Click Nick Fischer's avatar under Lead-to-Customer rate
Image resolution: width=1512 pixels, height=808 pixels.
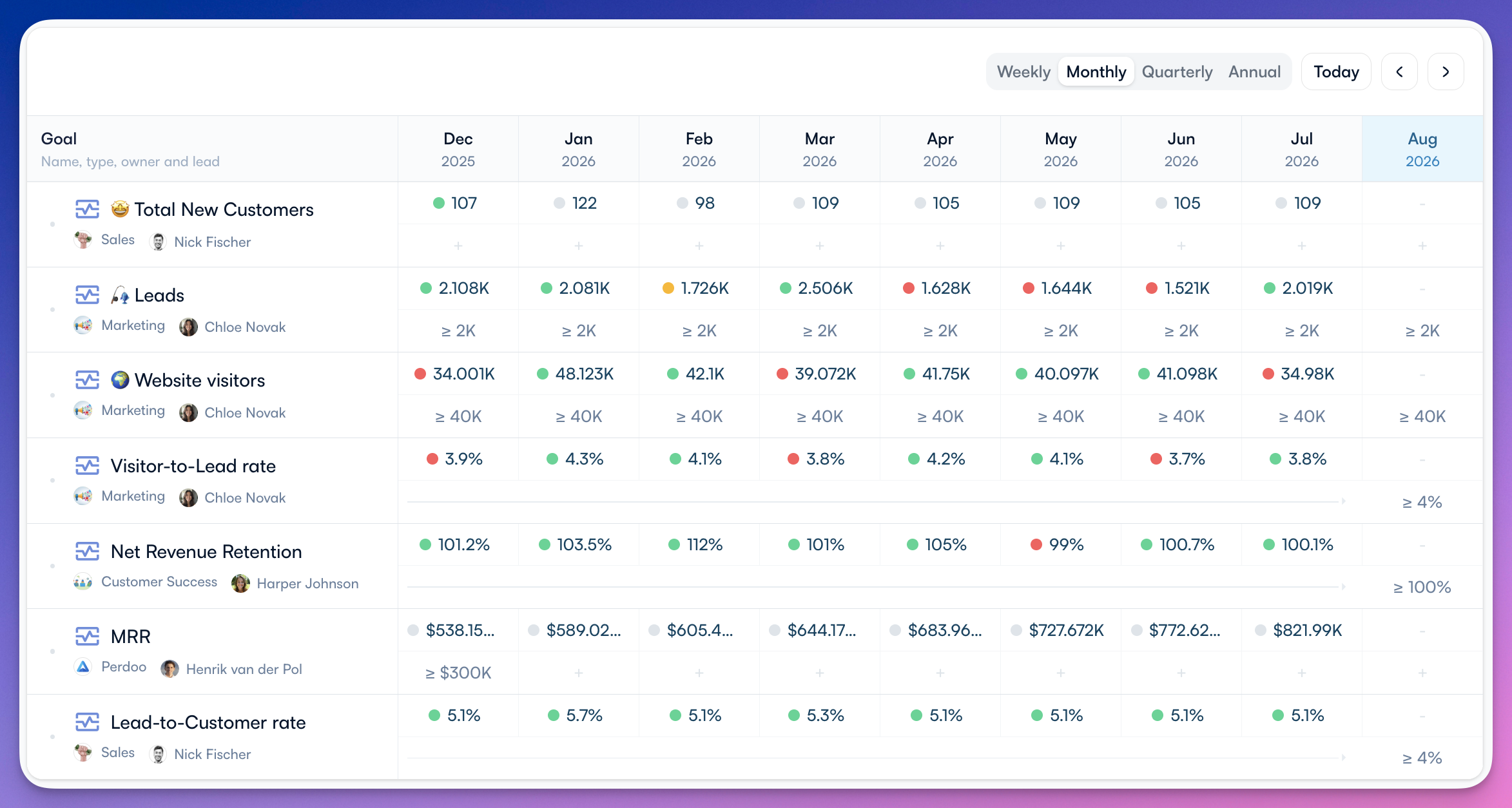tap(158, 754)
